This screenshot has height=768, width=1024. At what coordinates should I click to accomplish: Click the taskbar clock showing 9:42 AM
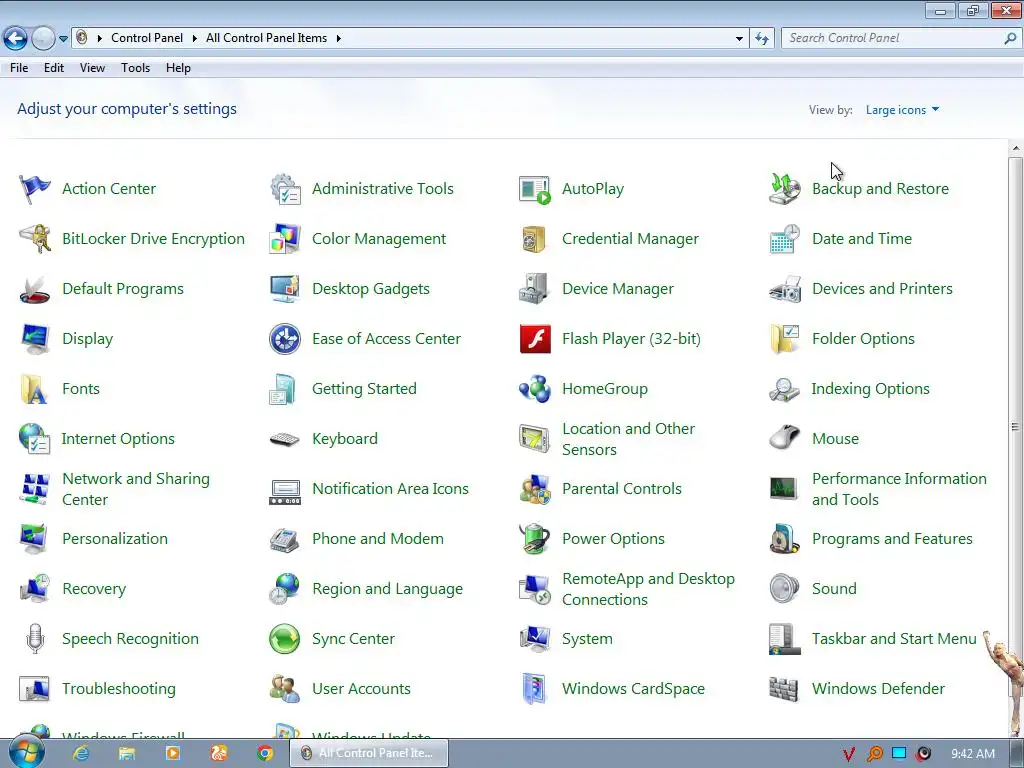click(972, 754)
